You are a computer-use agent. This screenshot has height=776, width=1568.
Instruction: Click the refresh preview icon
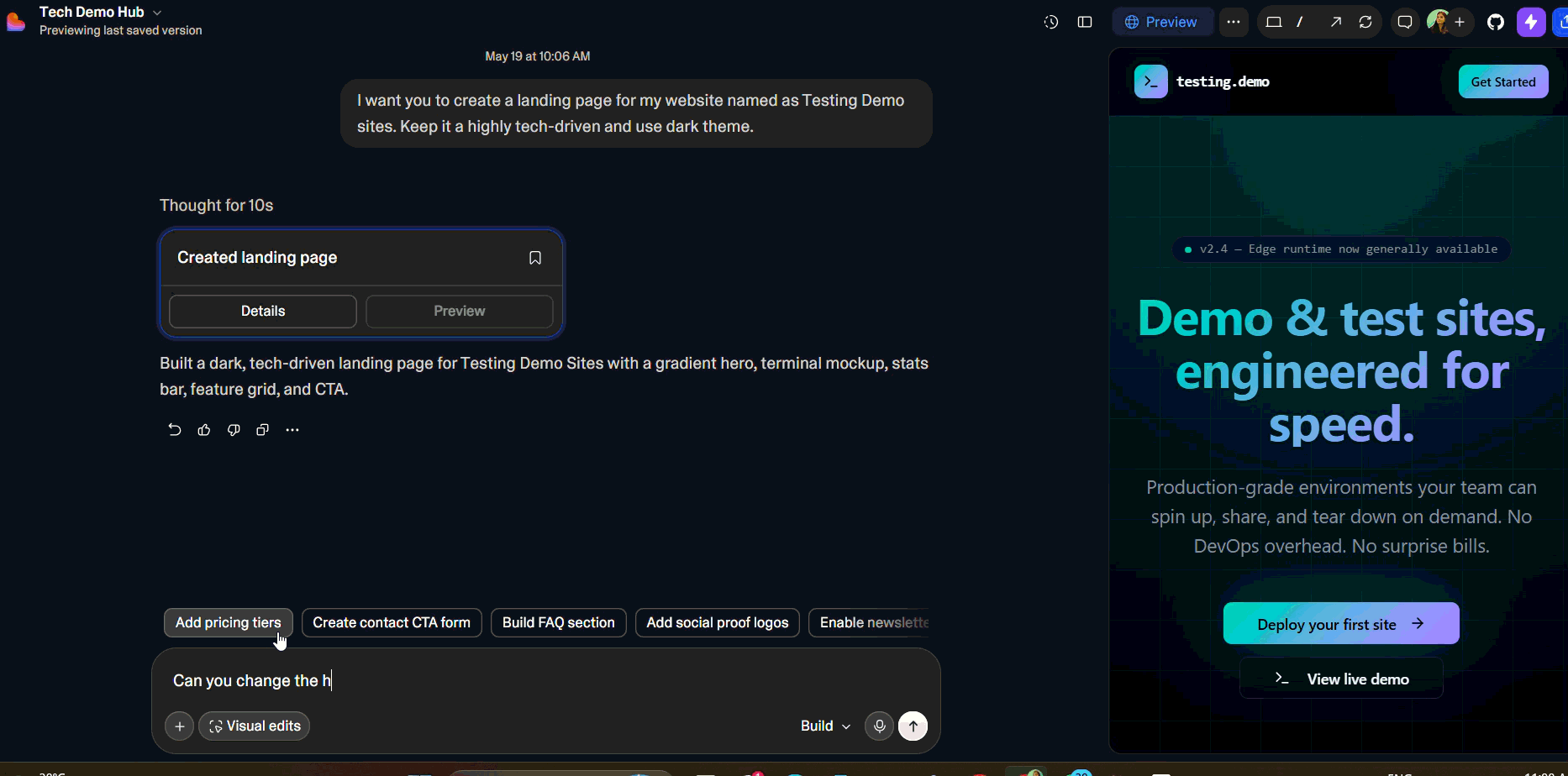[1365, 22]
